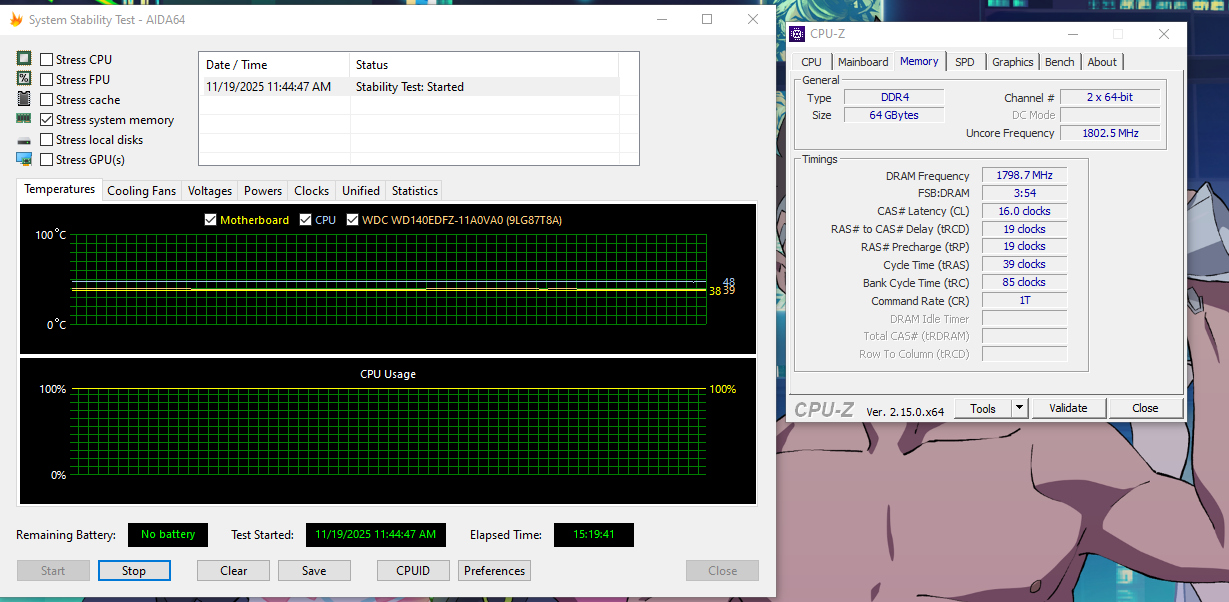Click the RAM module icon beside Stress system memory
This screenshot has width=1229, height=602.
24,119
